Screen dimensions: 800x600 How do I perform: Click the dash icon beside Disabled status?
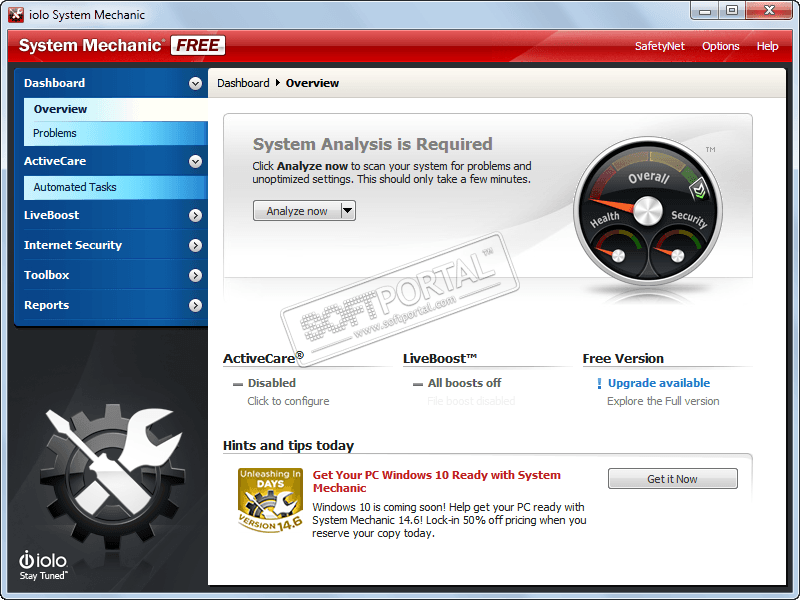[x=238, y=384]
